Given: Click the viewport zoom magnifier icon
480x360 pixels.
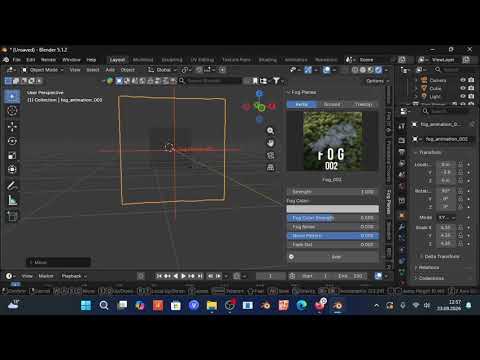Looking at the screenshot, I should point(270,131).
